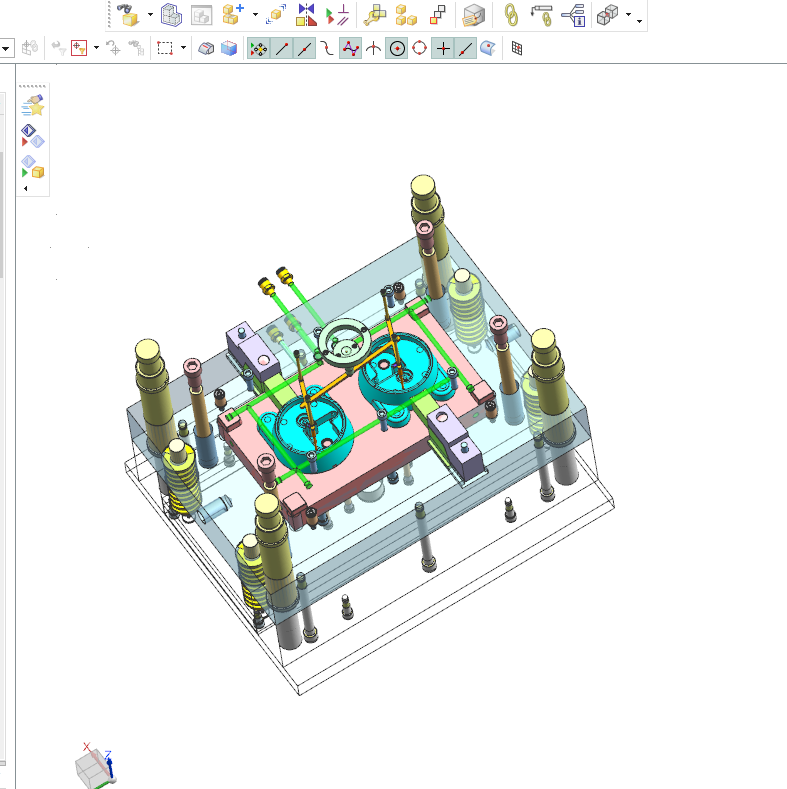Click the Move Component icon
787x789 pixels.
tap(276, 15)
